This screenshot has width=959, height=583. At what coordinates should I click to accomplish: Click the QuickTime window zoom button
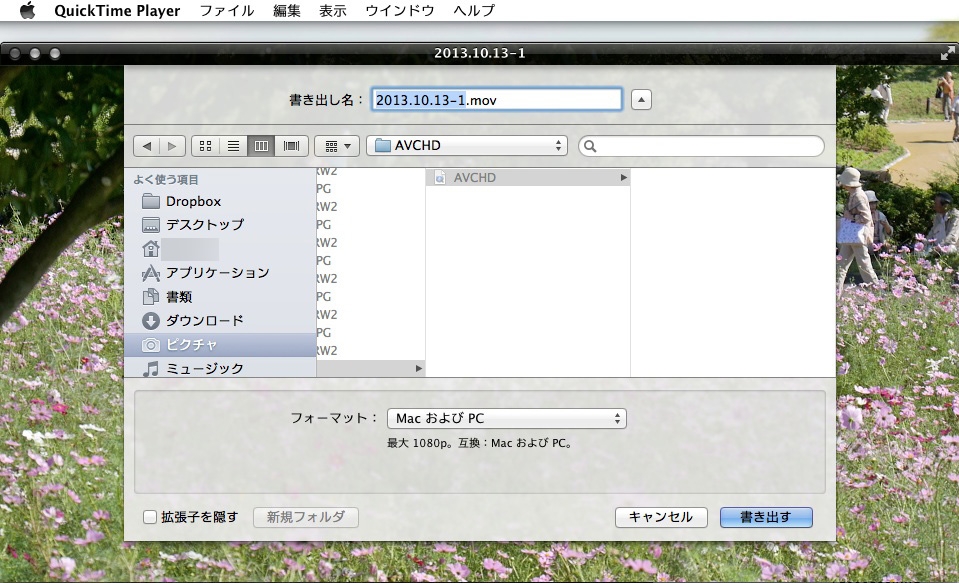(x=54, y=54)
